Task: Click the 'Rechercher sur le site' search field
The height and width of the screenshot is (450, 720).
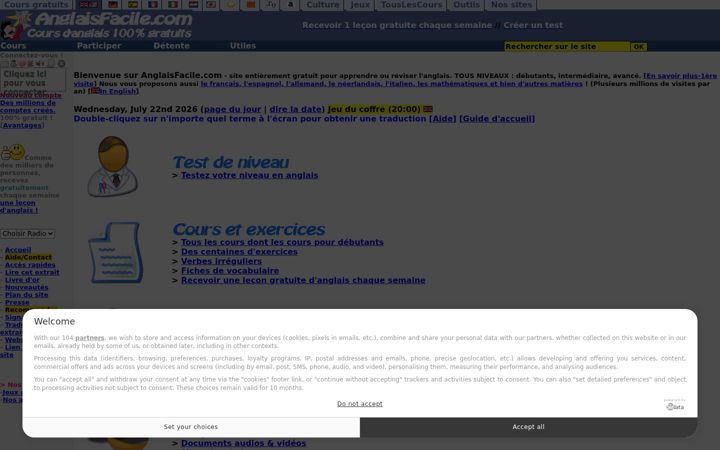Action: click(x=567, y=46)
